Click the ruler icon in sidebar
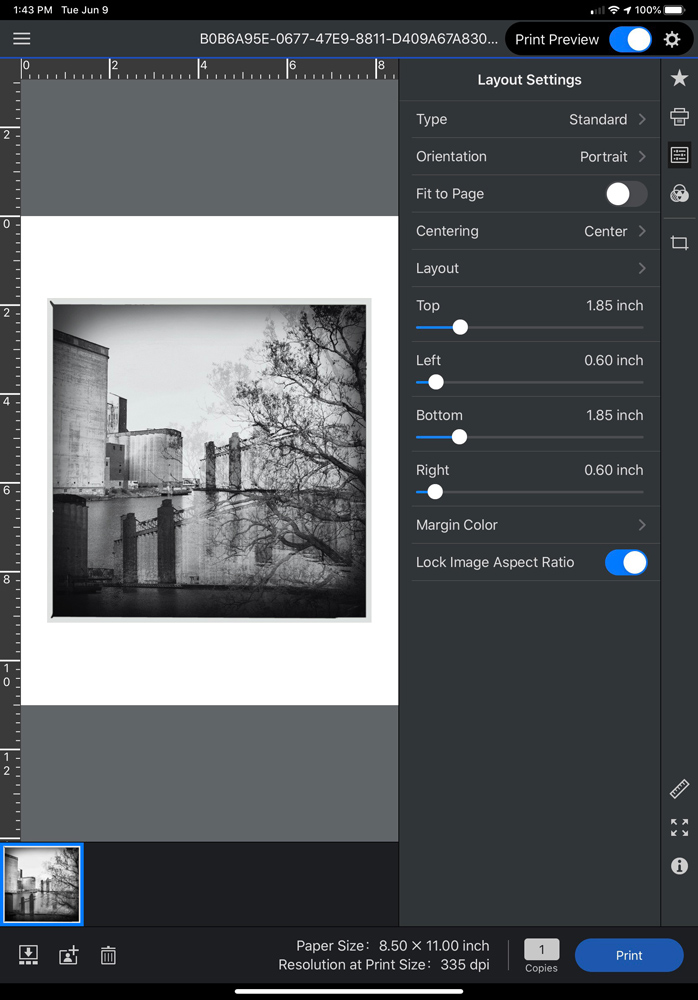This screenshot has width=698, height=1000. (679, 789)
